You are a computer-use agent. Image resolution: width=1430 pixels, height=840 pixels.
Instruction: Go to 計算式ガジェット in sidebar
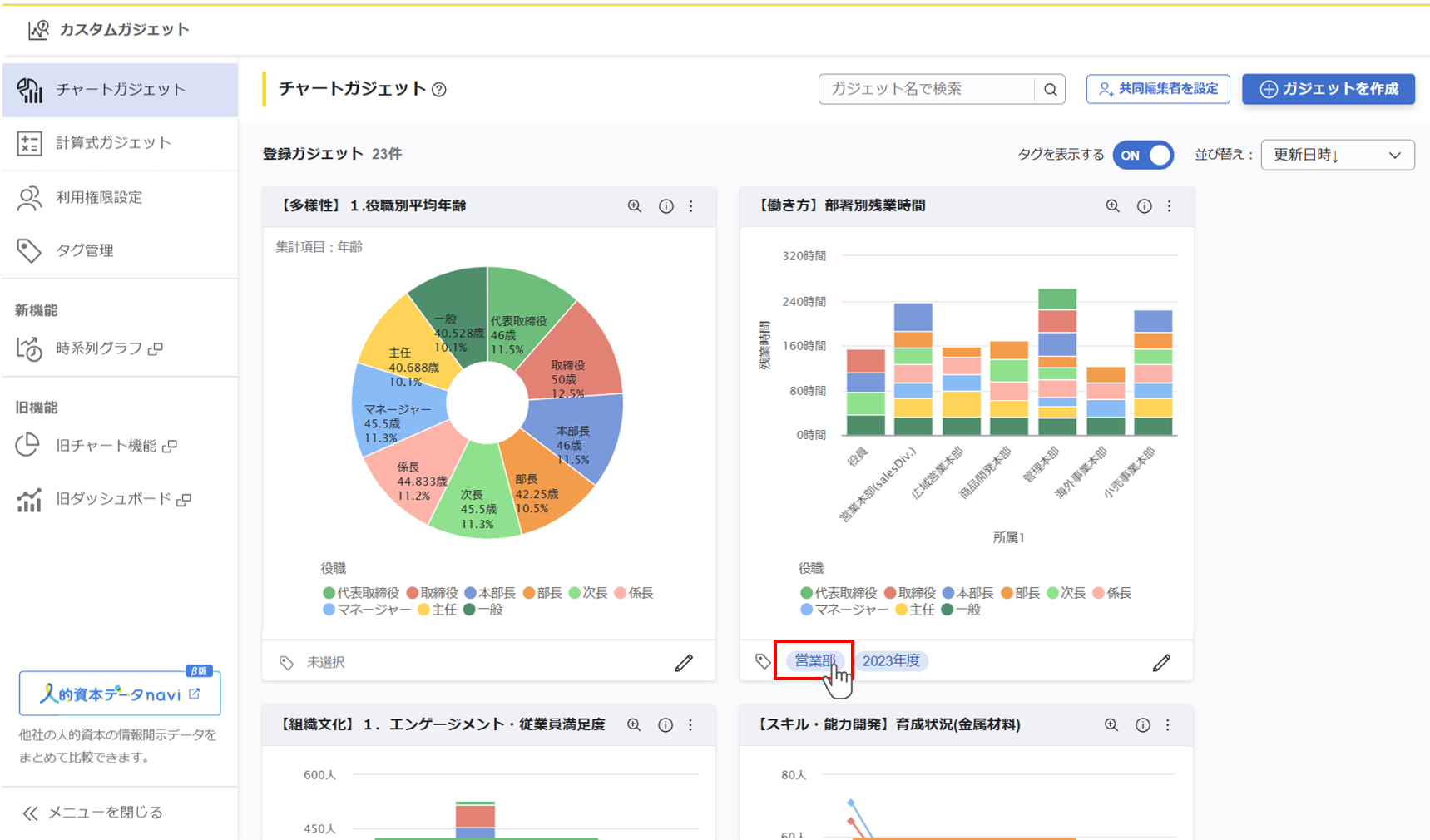coord(113,143)
